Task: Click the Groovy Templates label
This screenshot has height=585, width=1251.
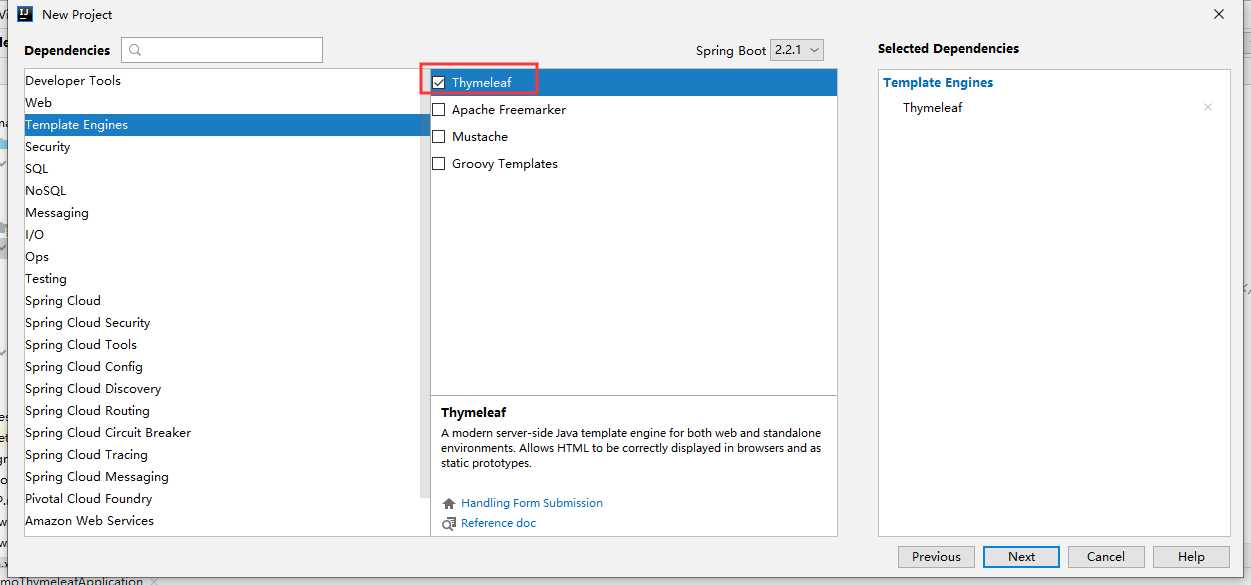Action: click(x=505, y=164)
